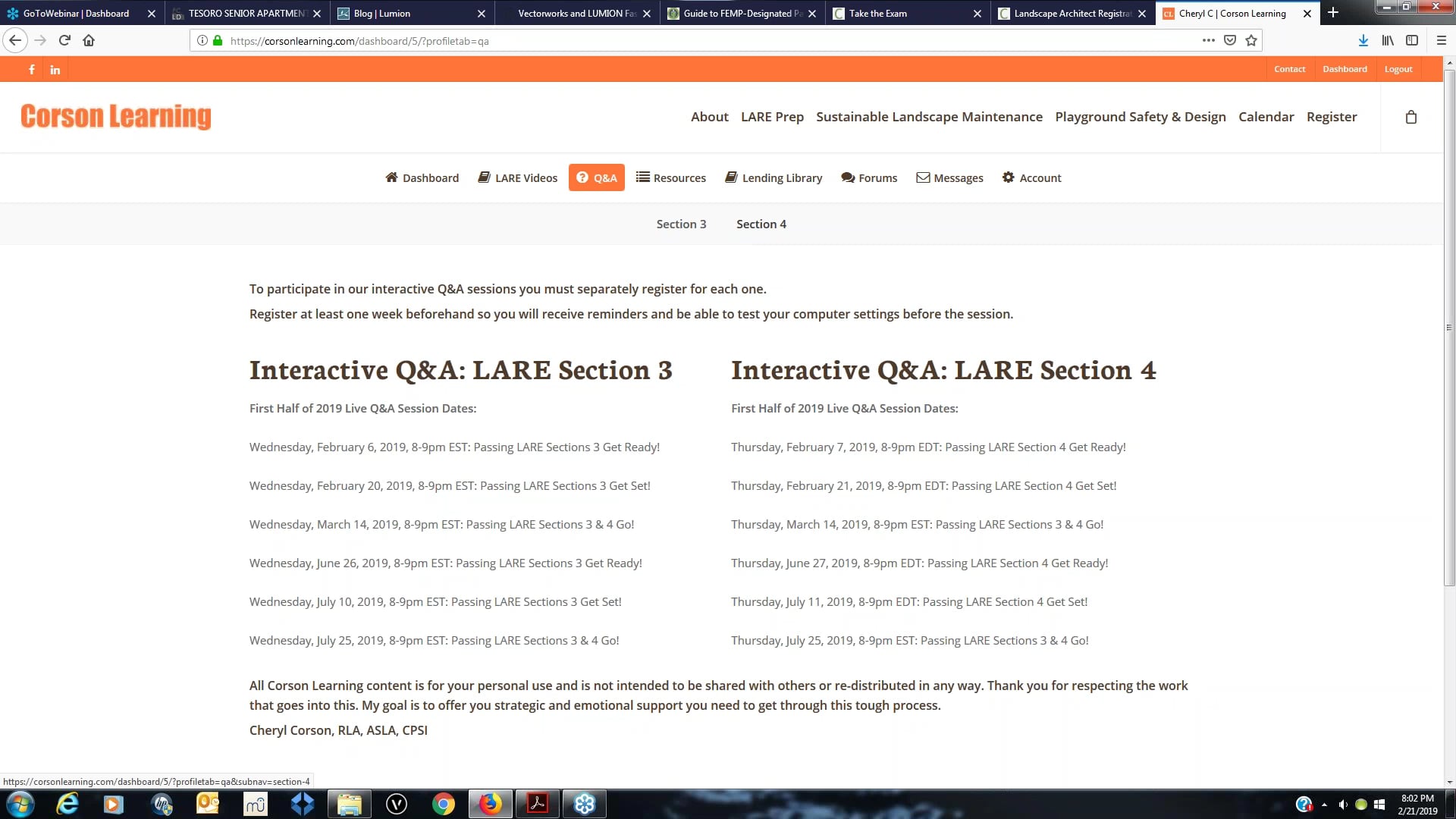Click the volume icon in system tray
Viewport: 1456px width, 819px height.
click(1344, 804)
